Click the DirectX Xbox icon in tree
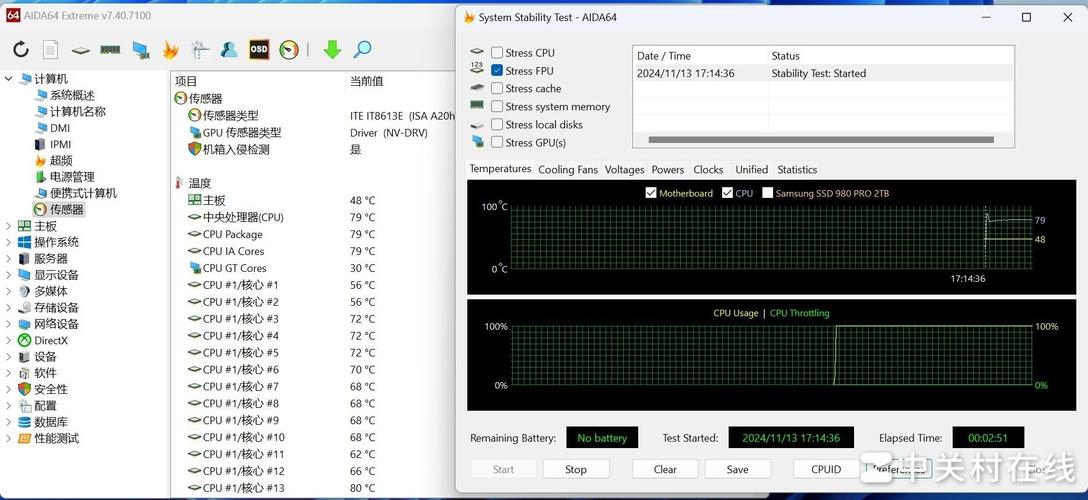This screenshot has width=1088, height=500. (x=24, y=340)
